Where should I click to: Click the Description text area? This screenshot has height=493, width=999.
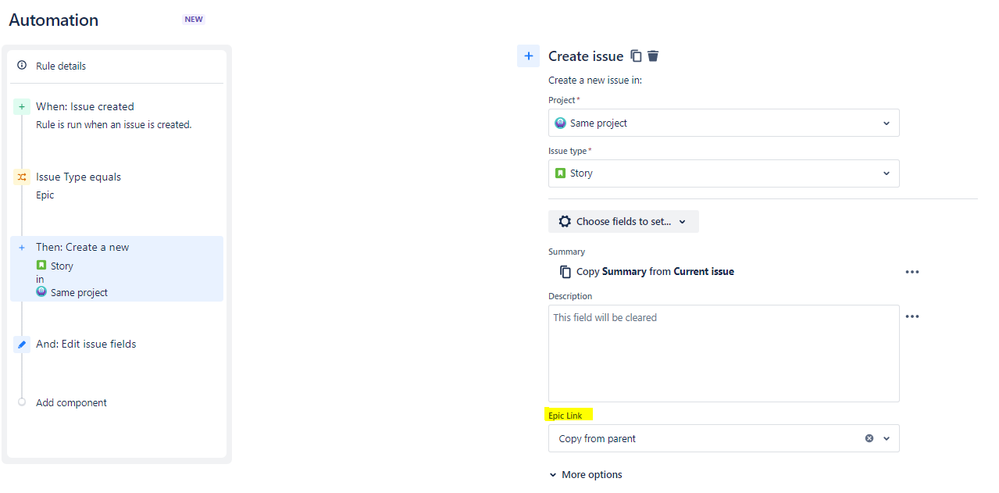[724, 354]
